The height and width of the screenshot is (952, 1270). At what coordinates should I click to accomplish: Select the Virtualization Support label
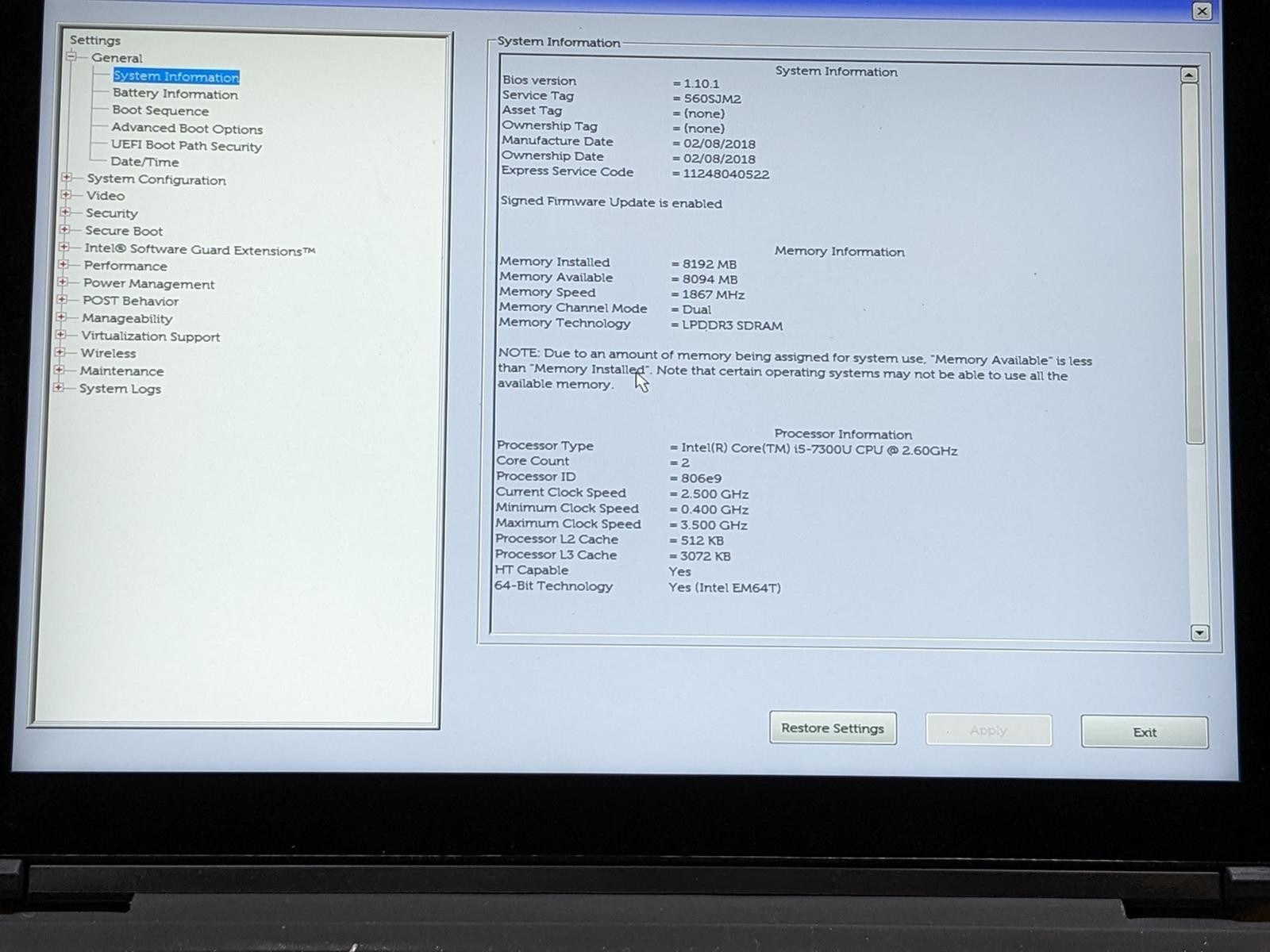pos(150,336)
